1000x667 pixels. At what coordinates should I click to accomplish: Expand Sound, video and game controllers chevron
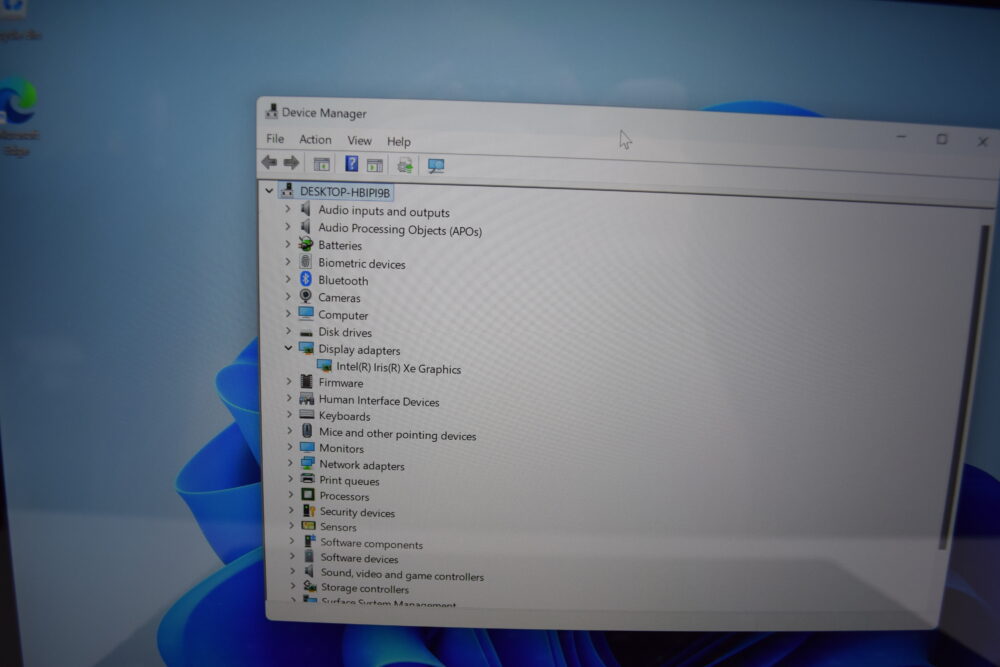coord(293,571)
